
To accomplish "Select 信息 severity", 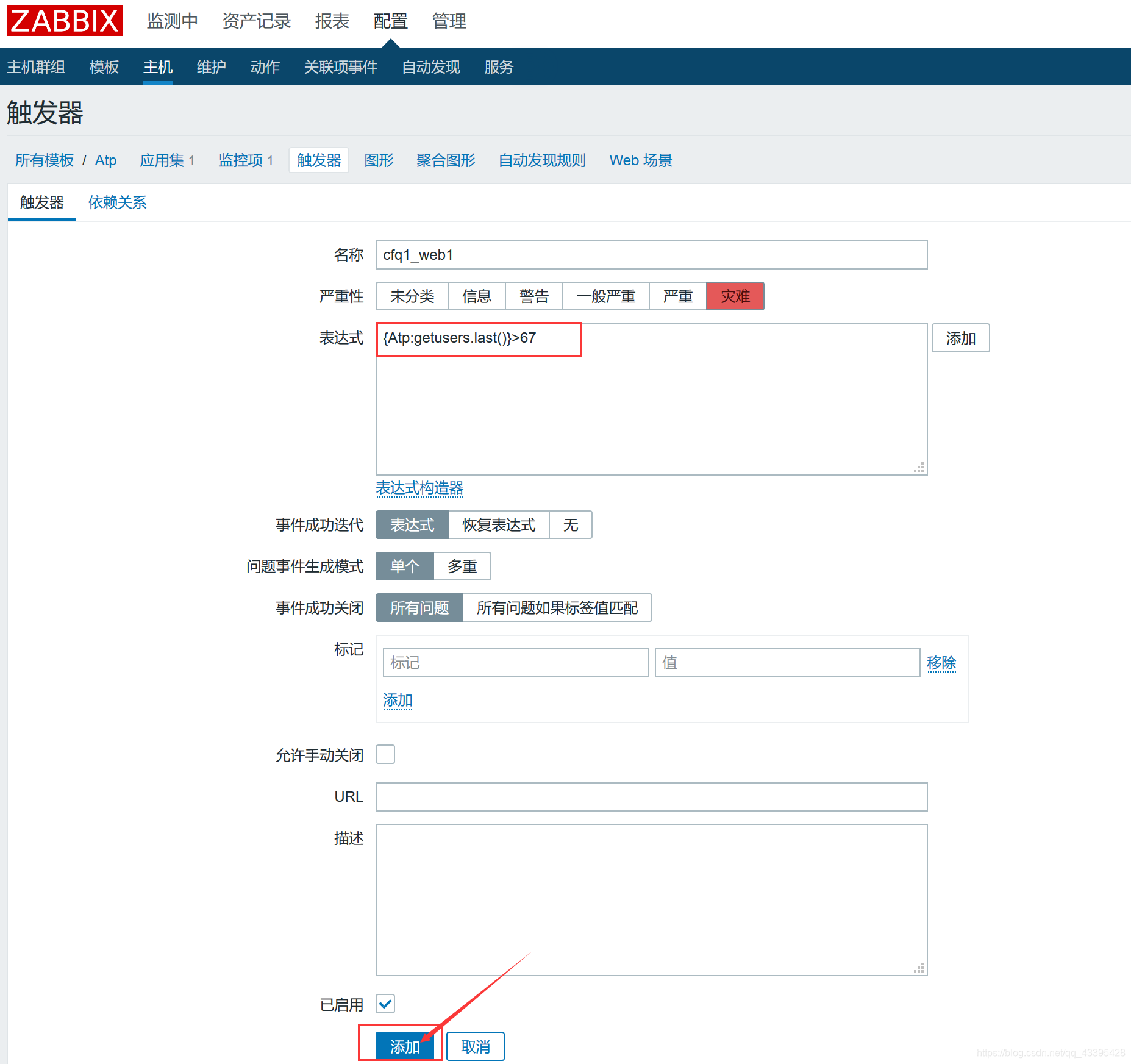I will pyautogui.click(x=477, y=296).
